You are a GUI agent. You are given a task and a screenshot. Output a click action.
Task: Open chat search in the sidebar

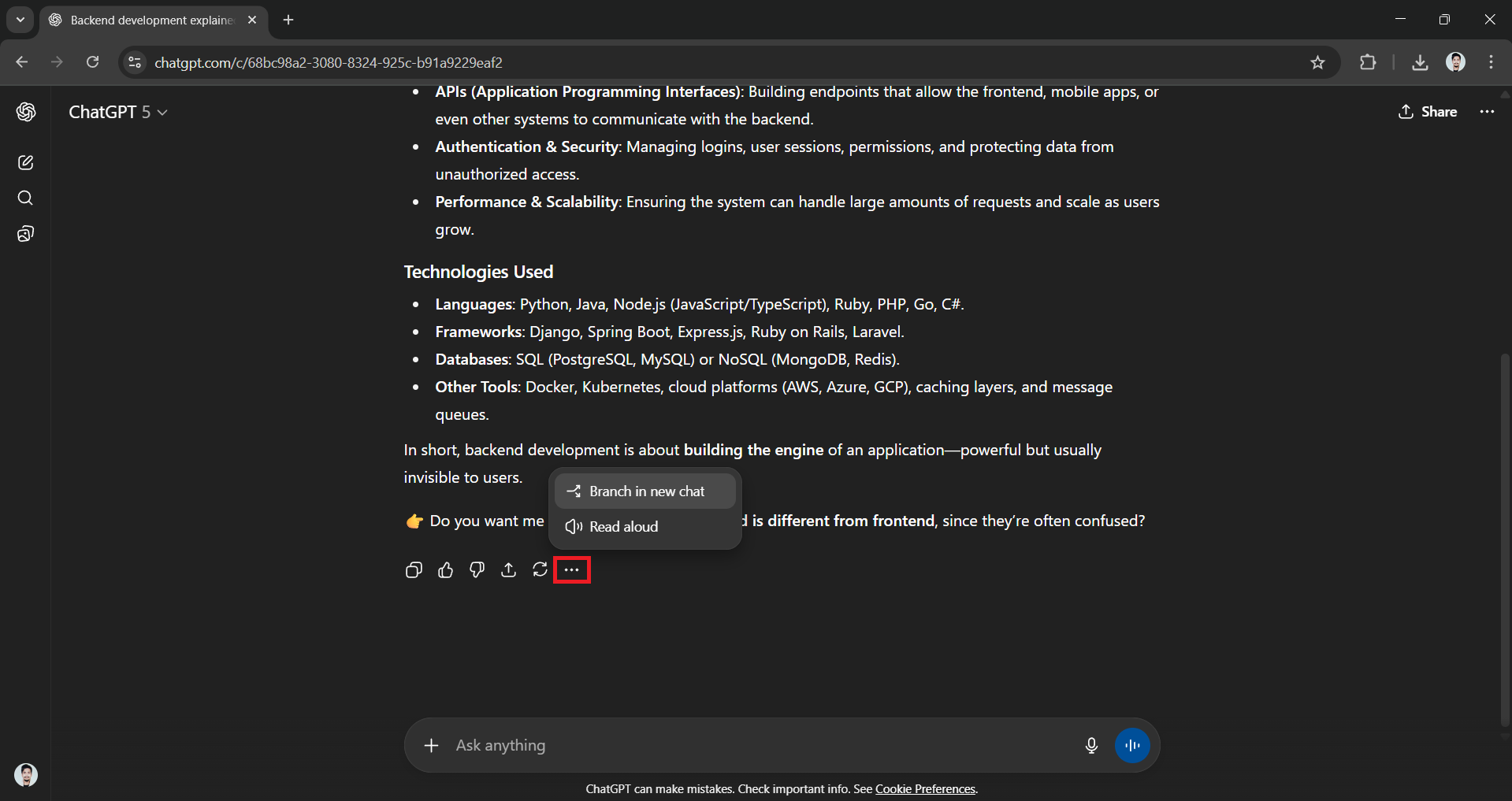click(x=26, y=198)
